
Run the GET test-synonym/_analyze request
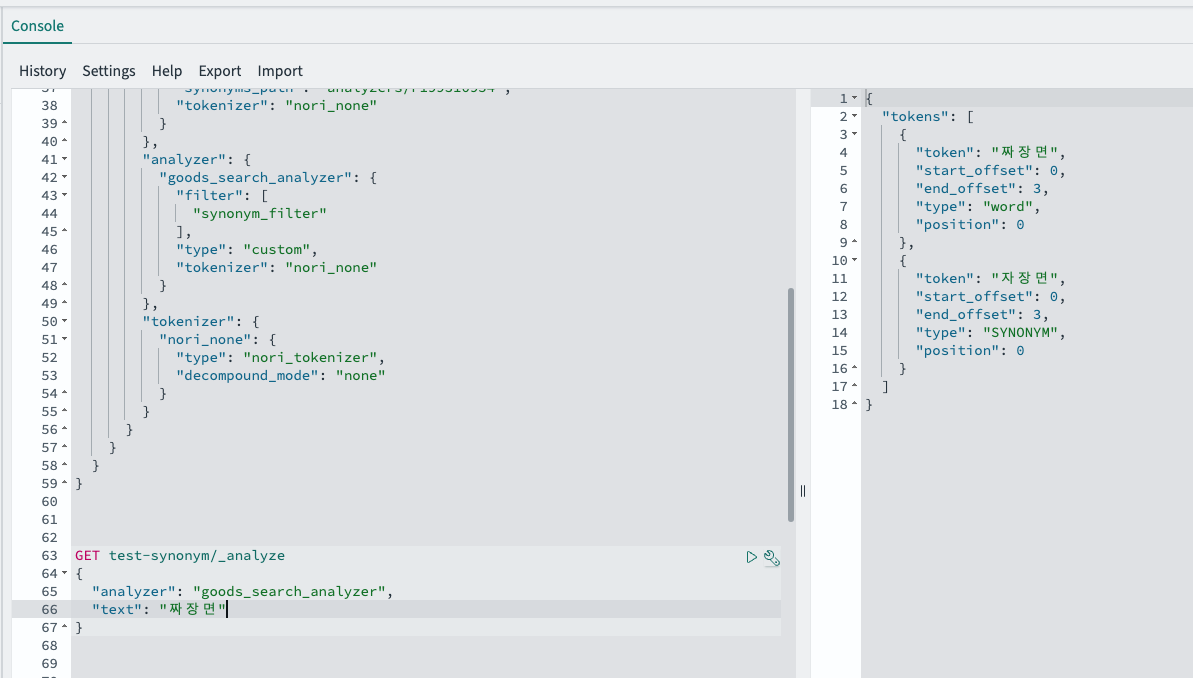tap(751, 557)
